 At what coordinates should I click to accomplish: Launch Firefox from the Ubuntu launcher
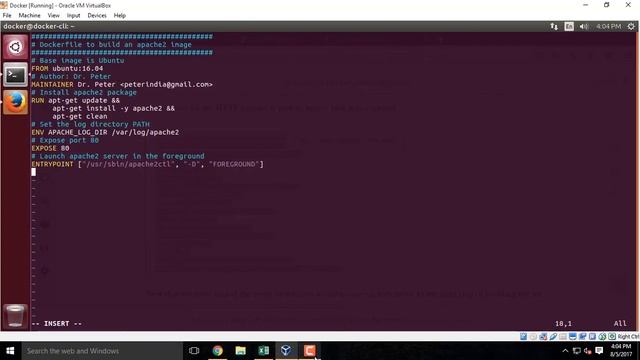tap(15, 102)
